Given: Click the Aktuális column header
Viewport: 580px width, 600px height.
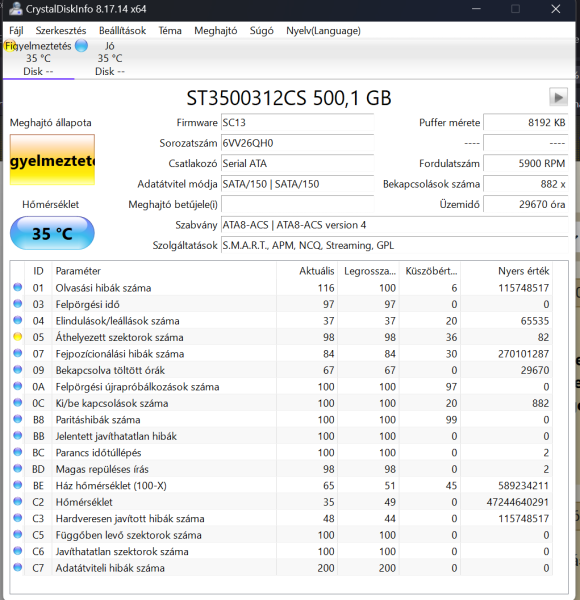Looking at the screenshot, I should [x=307, y=271].
